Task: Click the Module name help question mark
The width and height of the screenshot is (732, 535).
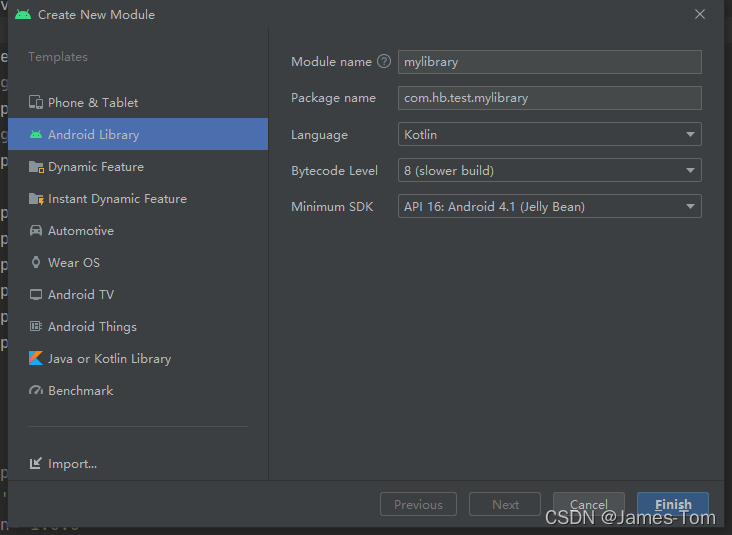Action: coord(384,61)
